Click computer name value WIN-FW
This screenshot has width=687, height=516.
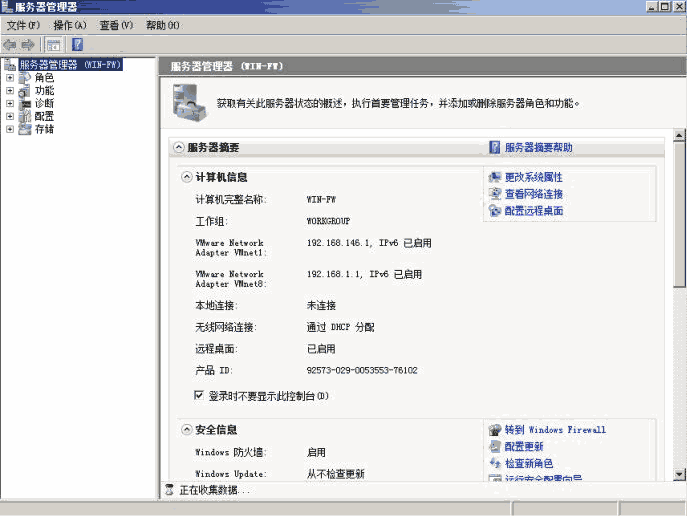pos(321,200)
